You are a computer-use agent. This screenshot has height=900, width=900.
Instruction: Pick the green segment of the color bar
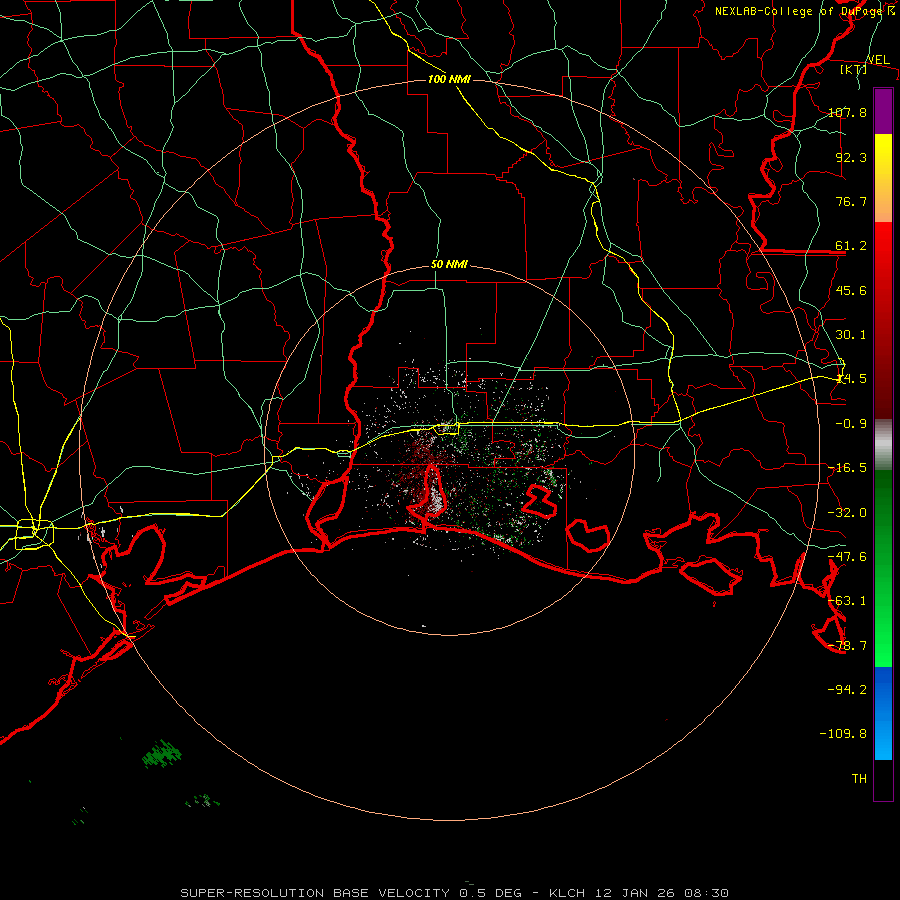point(883,568)
